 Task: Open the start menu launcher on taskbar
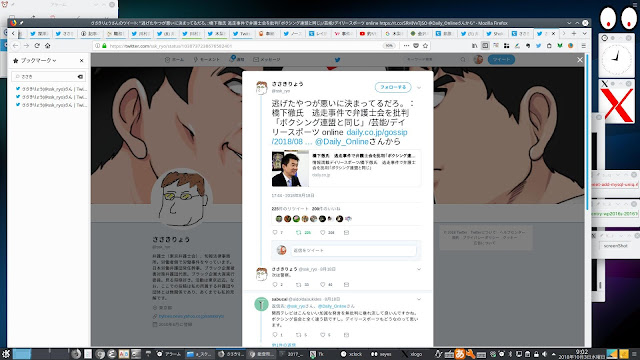[5, 354]
